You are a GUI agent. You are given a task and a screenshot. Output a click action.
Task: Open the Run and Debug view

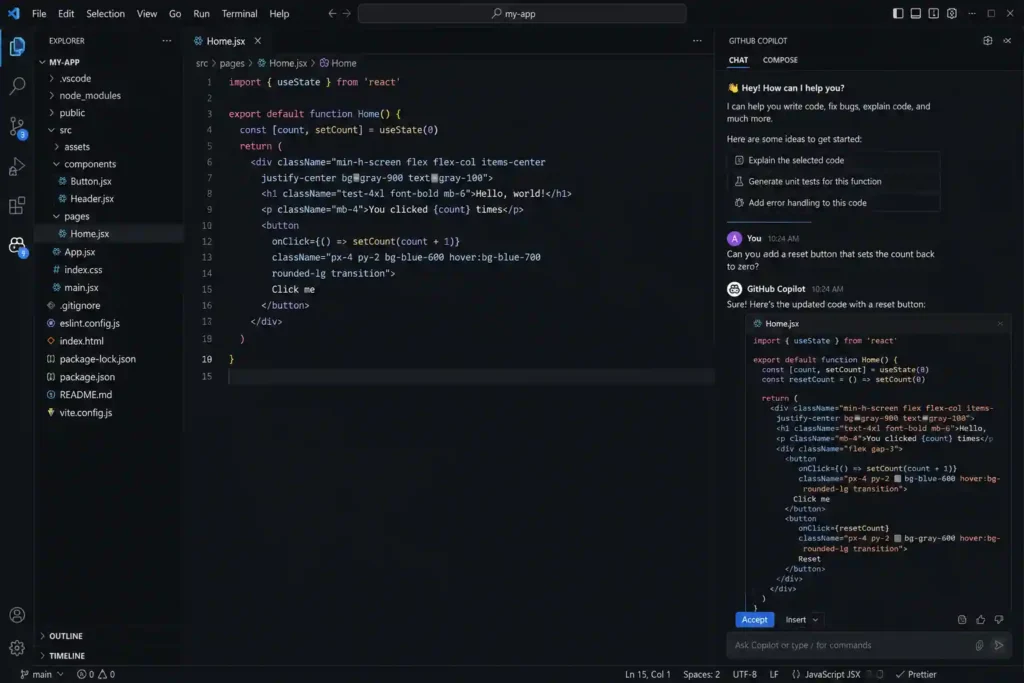point(17,167)
